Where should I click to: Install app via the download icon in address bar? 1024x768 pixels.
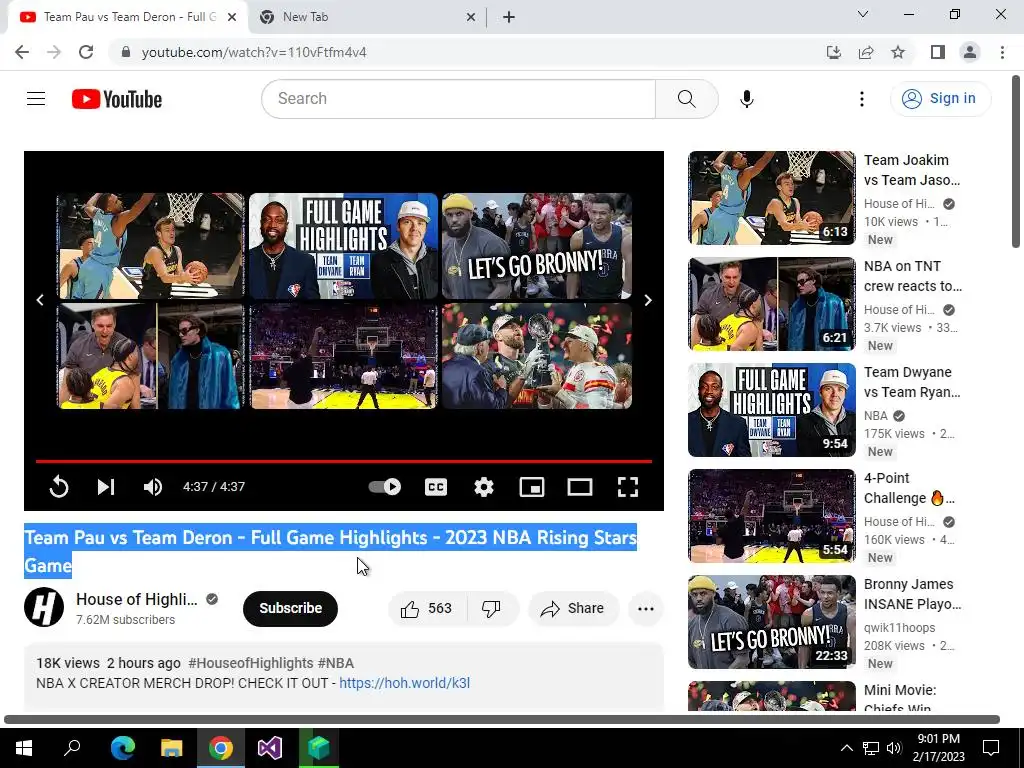coord(834,52)
